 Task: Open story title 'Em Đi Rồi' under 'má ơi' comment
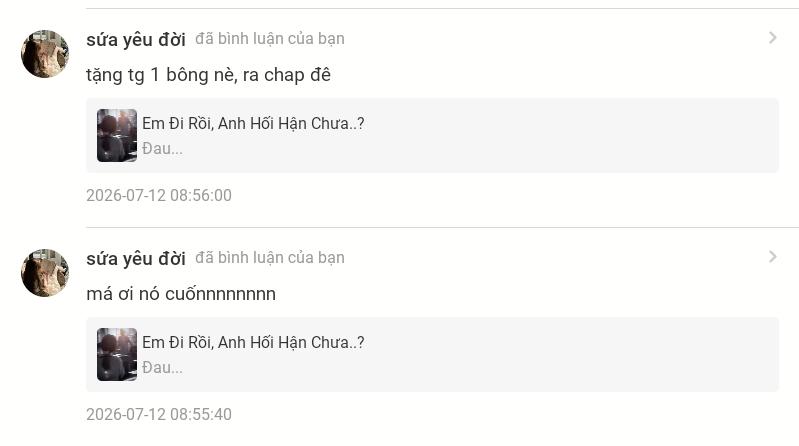tap(253, 343)
